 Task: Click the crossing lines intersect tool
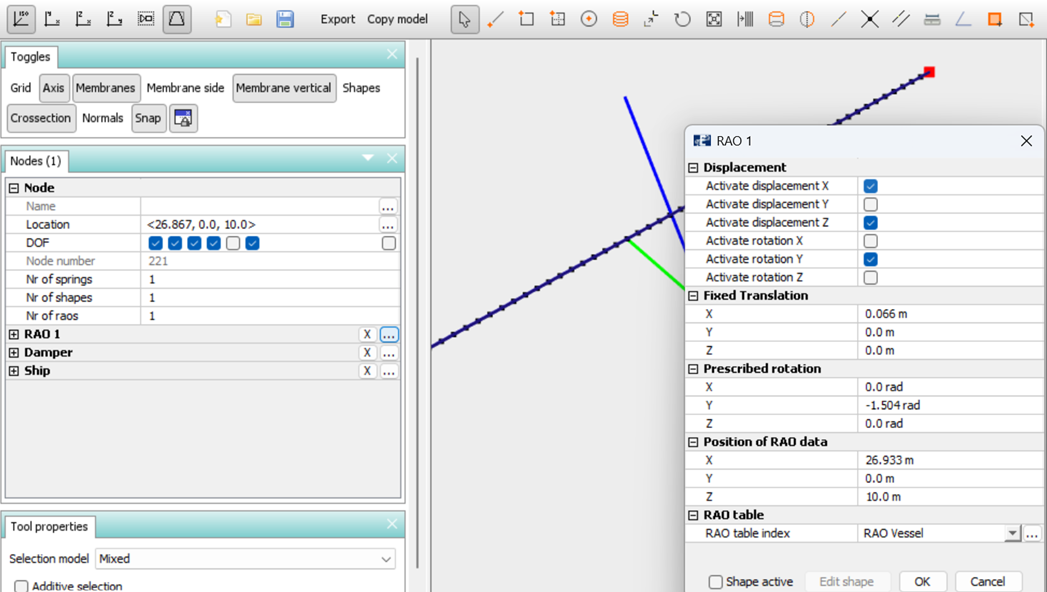click(x=869, y=19)
